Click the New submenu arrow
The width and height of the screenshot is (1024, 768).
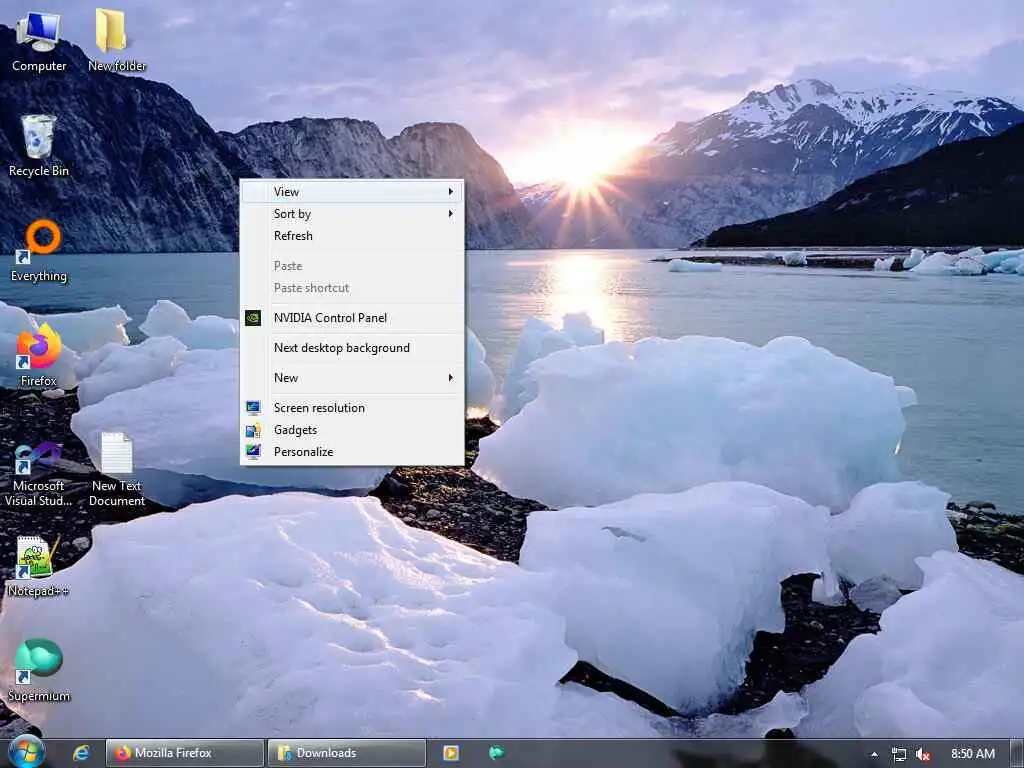coord(451,378)
